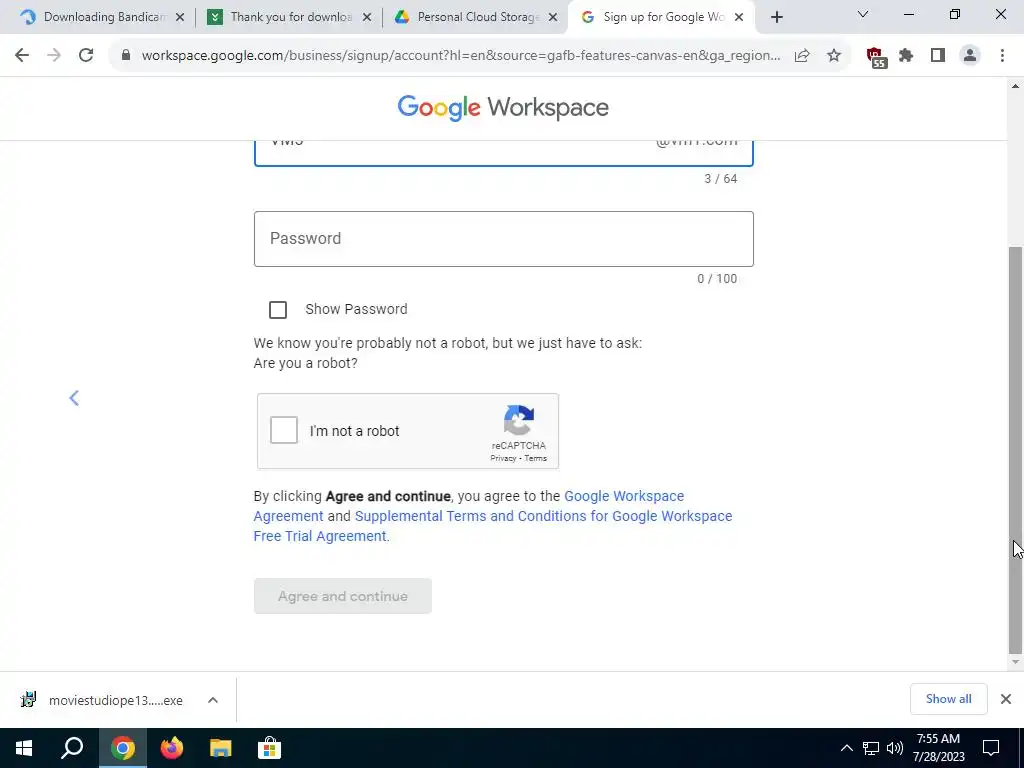The image size is (1024, 768).
Task: Open tab search chevron in title bar
Action: click(x=863, y=14)
